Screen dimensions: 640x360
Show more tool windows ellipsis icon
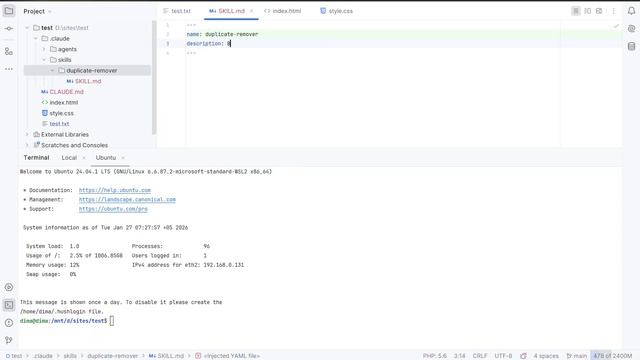pos(9,69)
